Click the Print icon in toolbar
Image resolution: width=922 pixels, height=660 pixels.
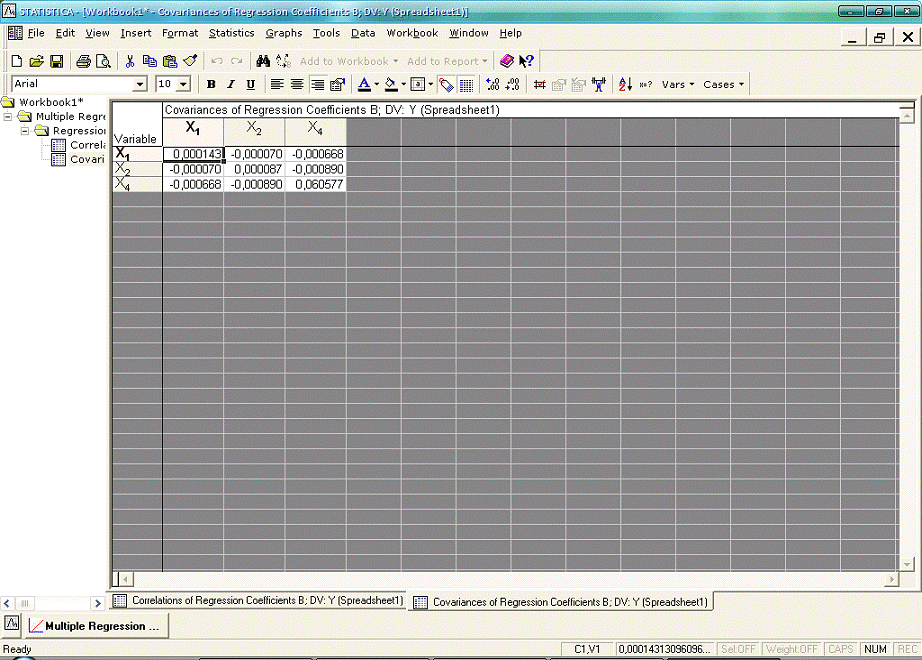pyautogui.click(x=84, y=61)
